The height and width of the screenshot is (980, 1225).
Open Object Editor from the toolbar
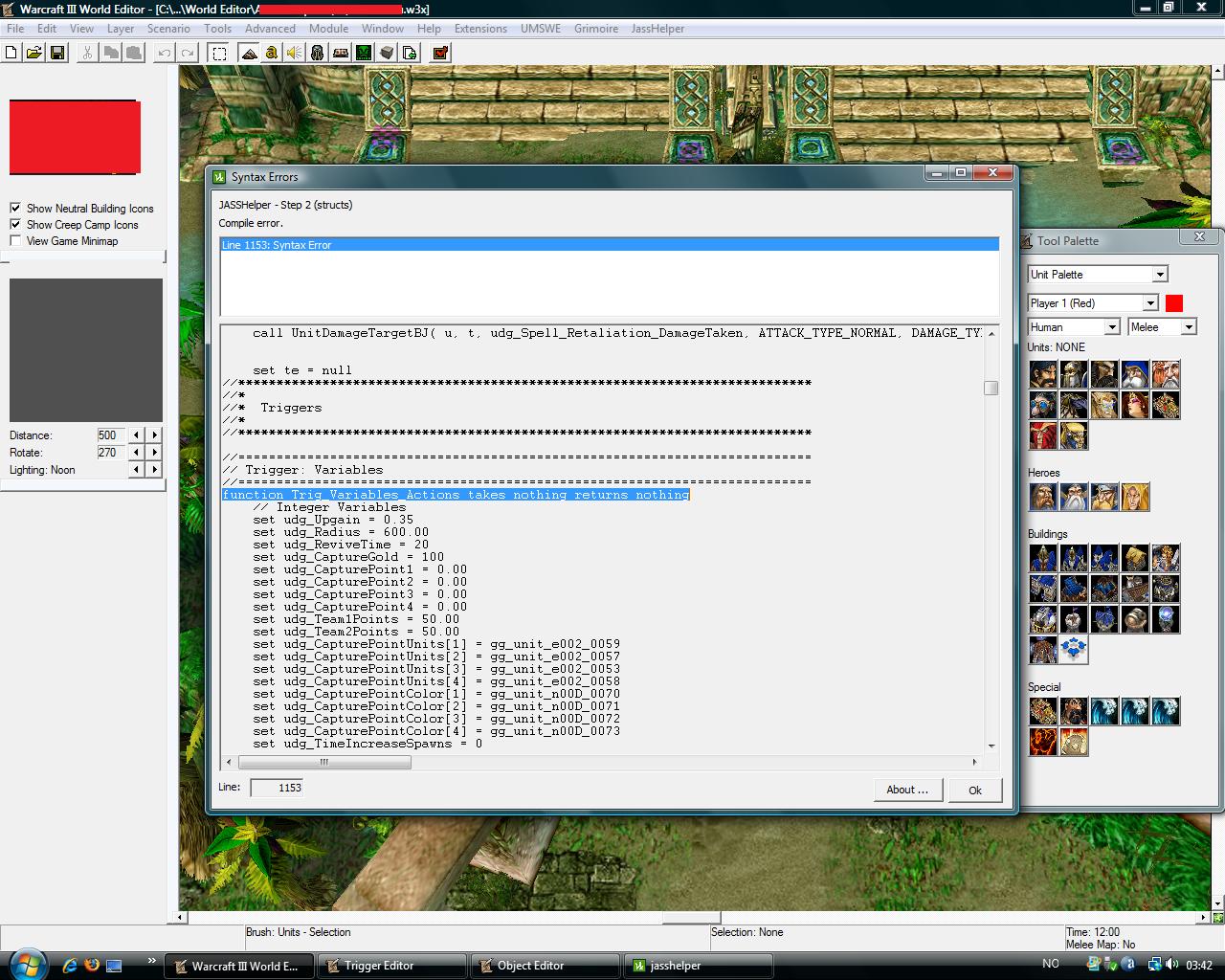coord(318,53)
